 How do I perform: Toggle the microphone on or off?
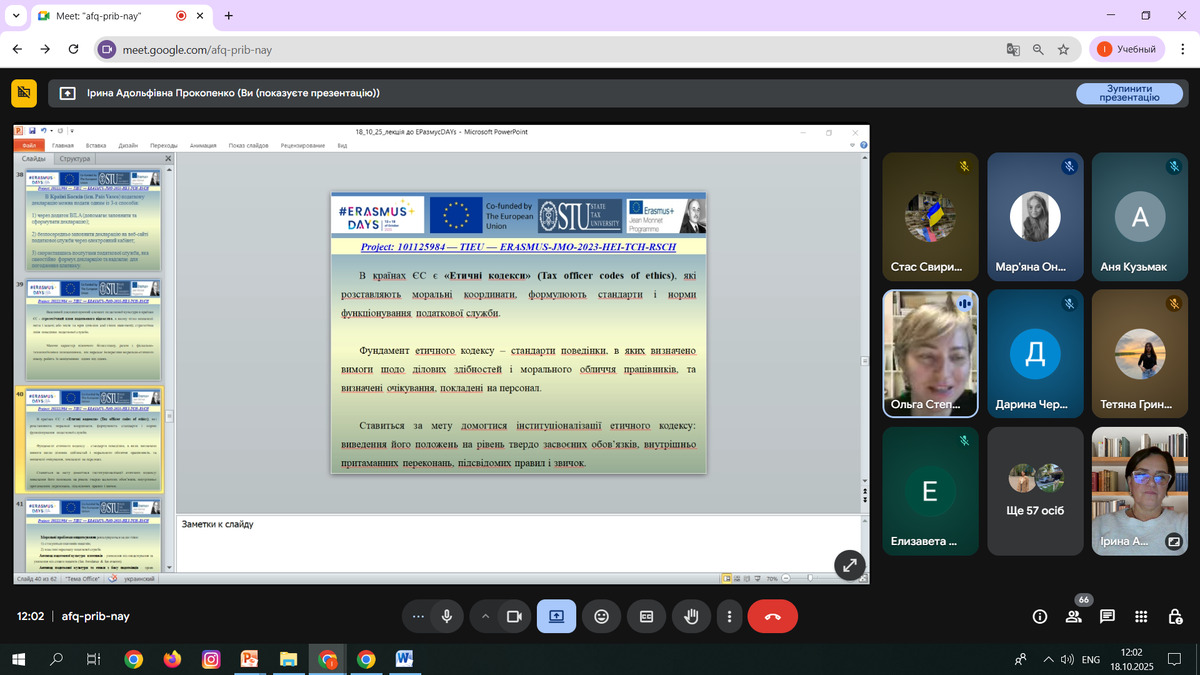(x=447, y=616)
